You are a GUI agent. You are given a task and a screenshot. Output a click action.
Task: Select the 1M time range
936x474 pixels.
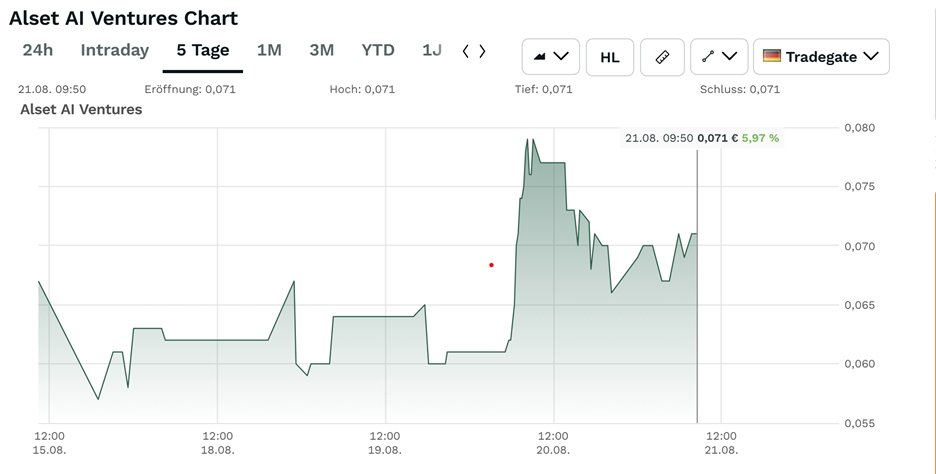pyautogui.click(x=269, y=50)
